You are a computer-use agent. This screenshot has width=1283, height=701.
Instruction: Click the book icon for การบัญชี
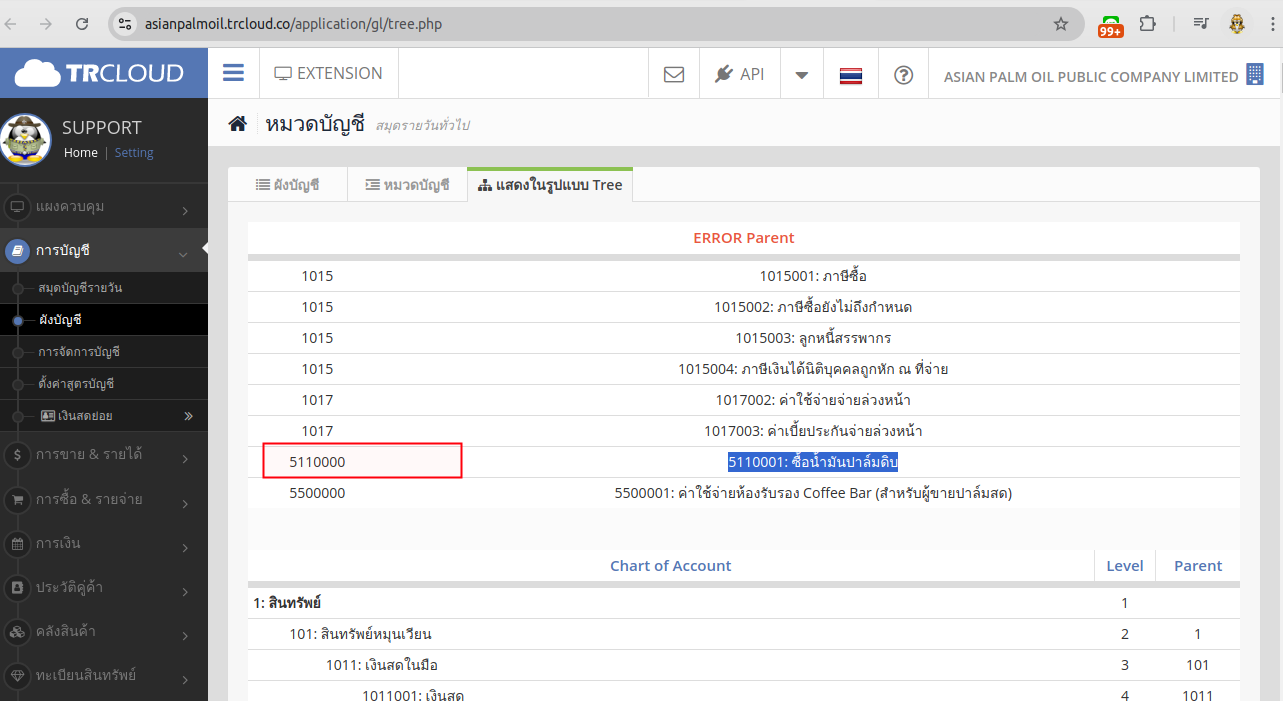point(17,252)
